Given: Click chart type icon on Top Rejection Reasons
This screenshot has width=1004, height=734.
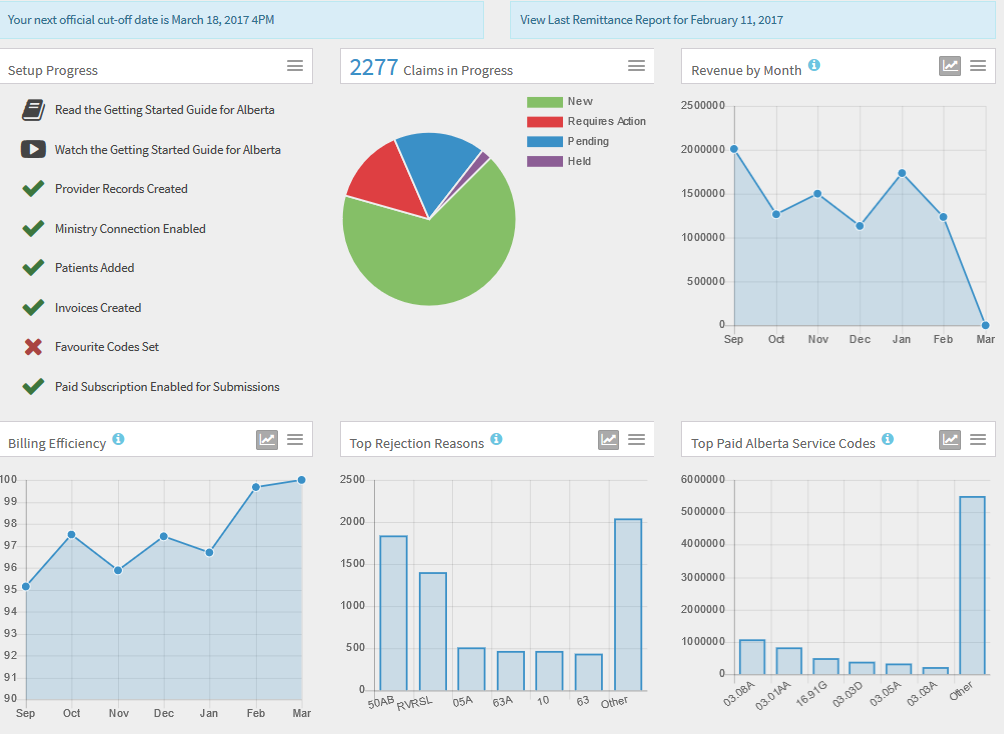Looking at the screenshot, I should coord(608,439).
